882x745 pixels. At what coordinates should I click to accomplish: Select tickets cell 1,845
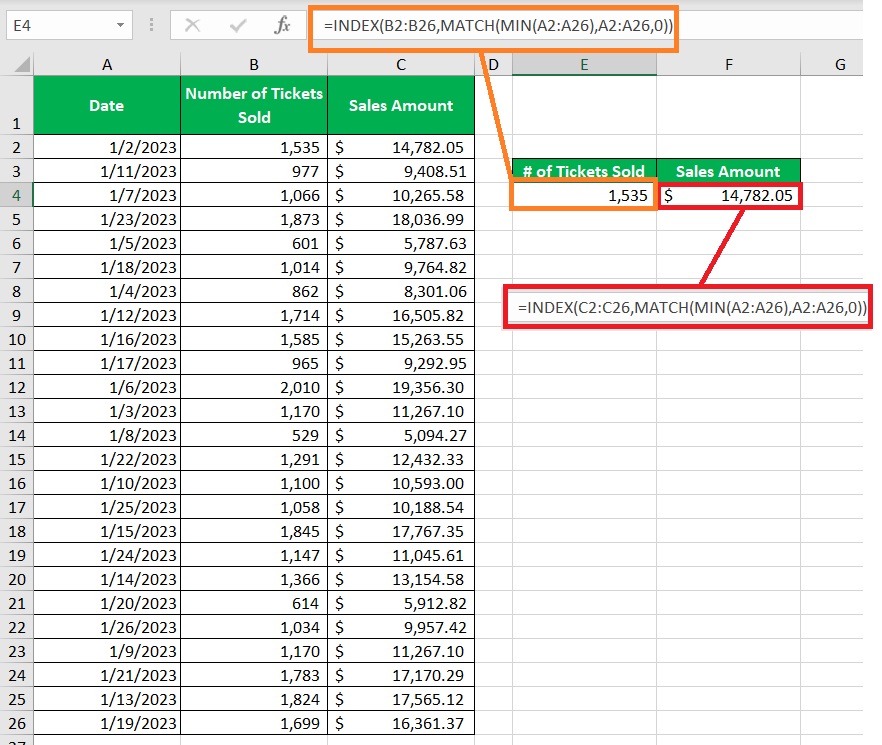(x=254, y=531)
